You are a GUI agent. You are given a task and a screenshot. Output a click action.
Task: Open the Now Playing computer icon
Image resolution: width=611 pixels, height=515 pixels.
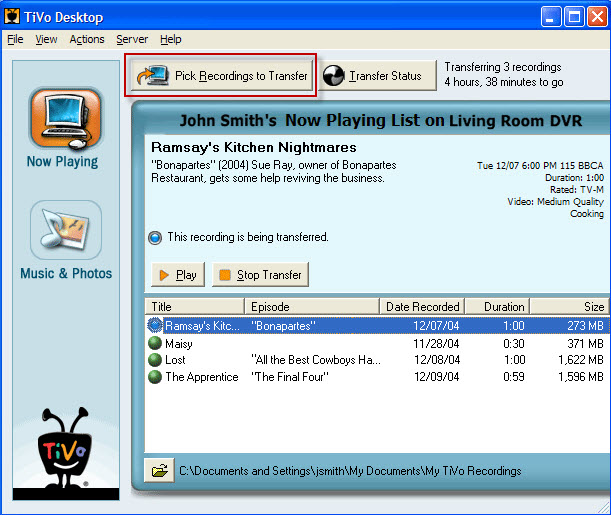65,118
